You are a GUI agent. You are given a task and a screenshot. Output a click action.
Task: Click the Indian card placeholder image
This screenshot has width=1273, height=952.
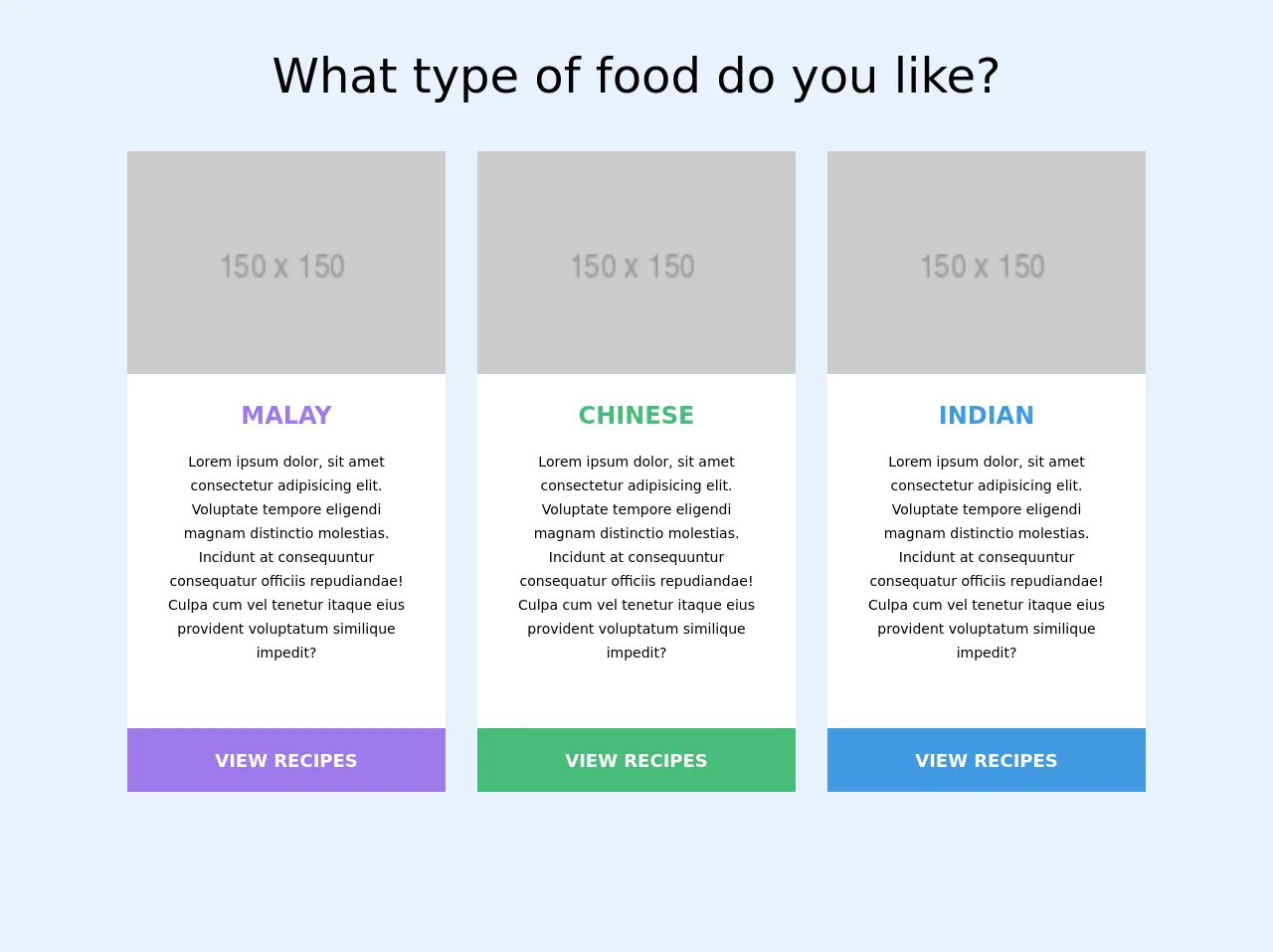click(x=987, y=263)
